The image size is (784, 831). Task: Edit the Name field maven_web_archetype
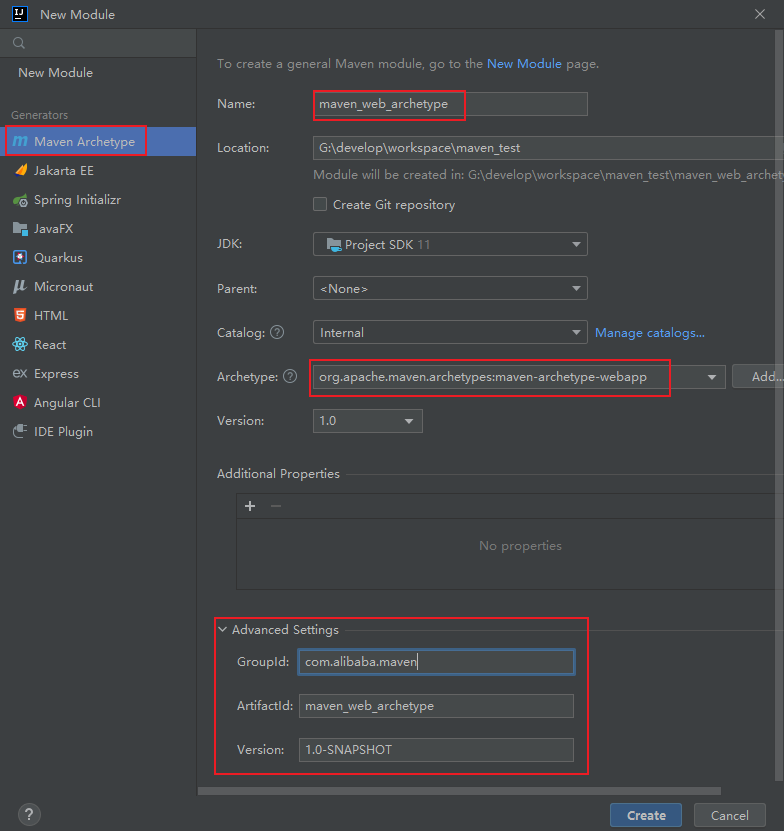[450, 104]
